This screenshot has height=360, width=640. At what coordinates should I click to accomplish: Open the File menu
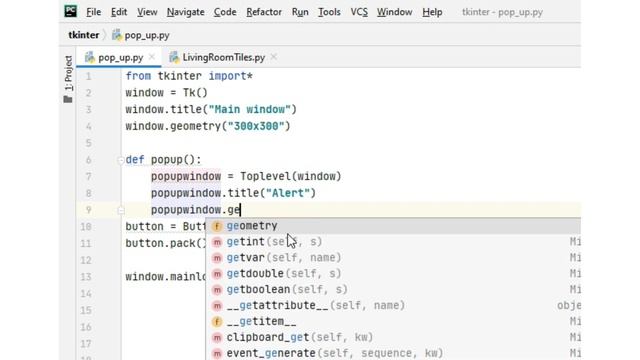(93, 12)
